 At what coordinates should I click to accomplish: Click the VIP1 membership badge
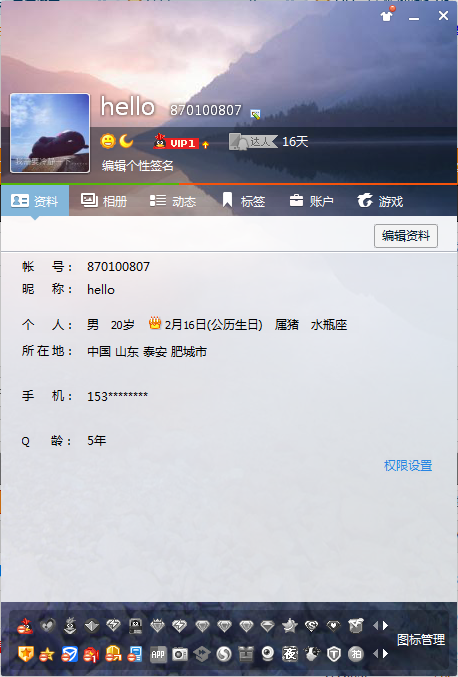coord(176,142)
